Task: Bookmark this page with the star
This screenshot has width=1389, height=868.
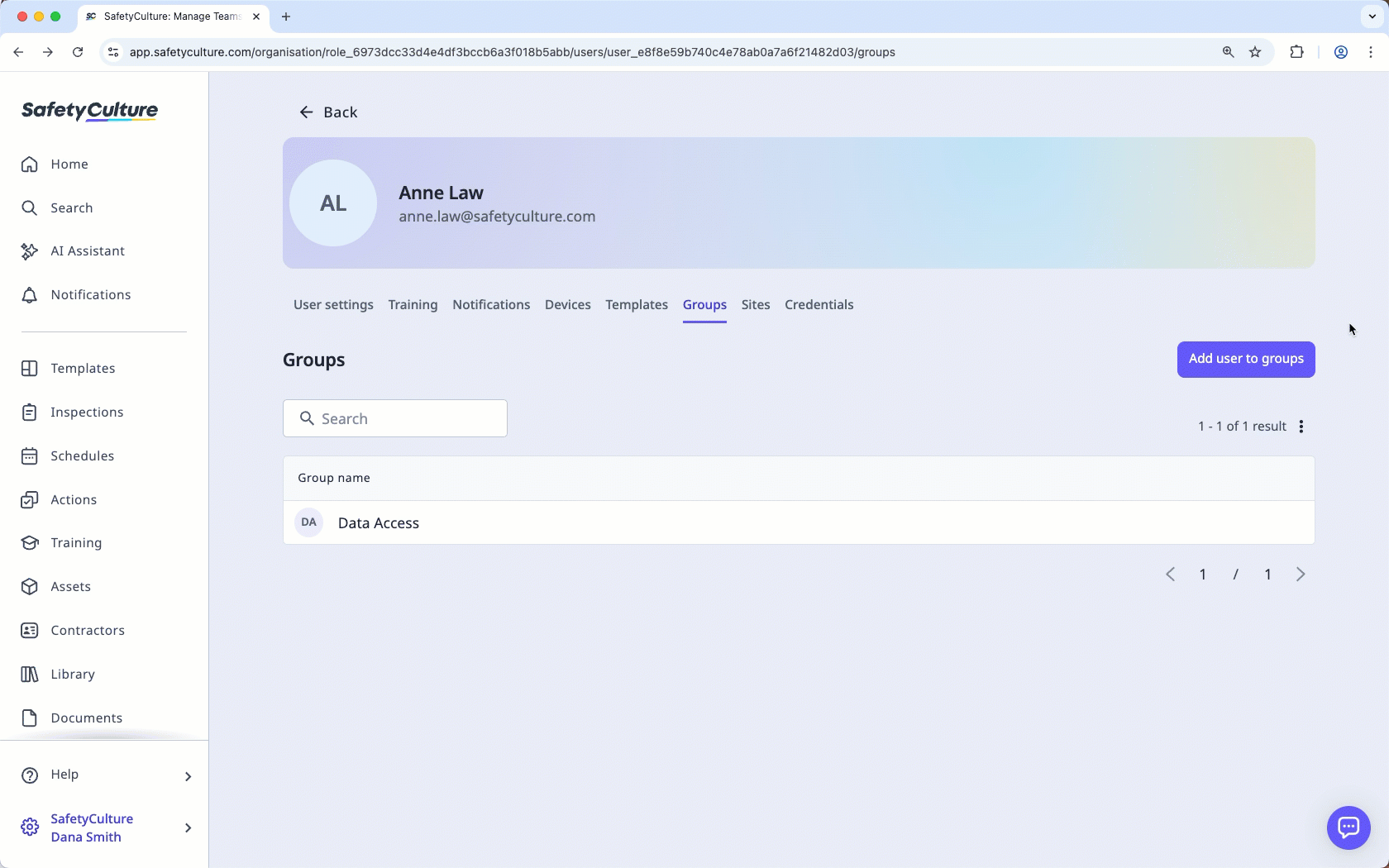Action: (1255, 52)
